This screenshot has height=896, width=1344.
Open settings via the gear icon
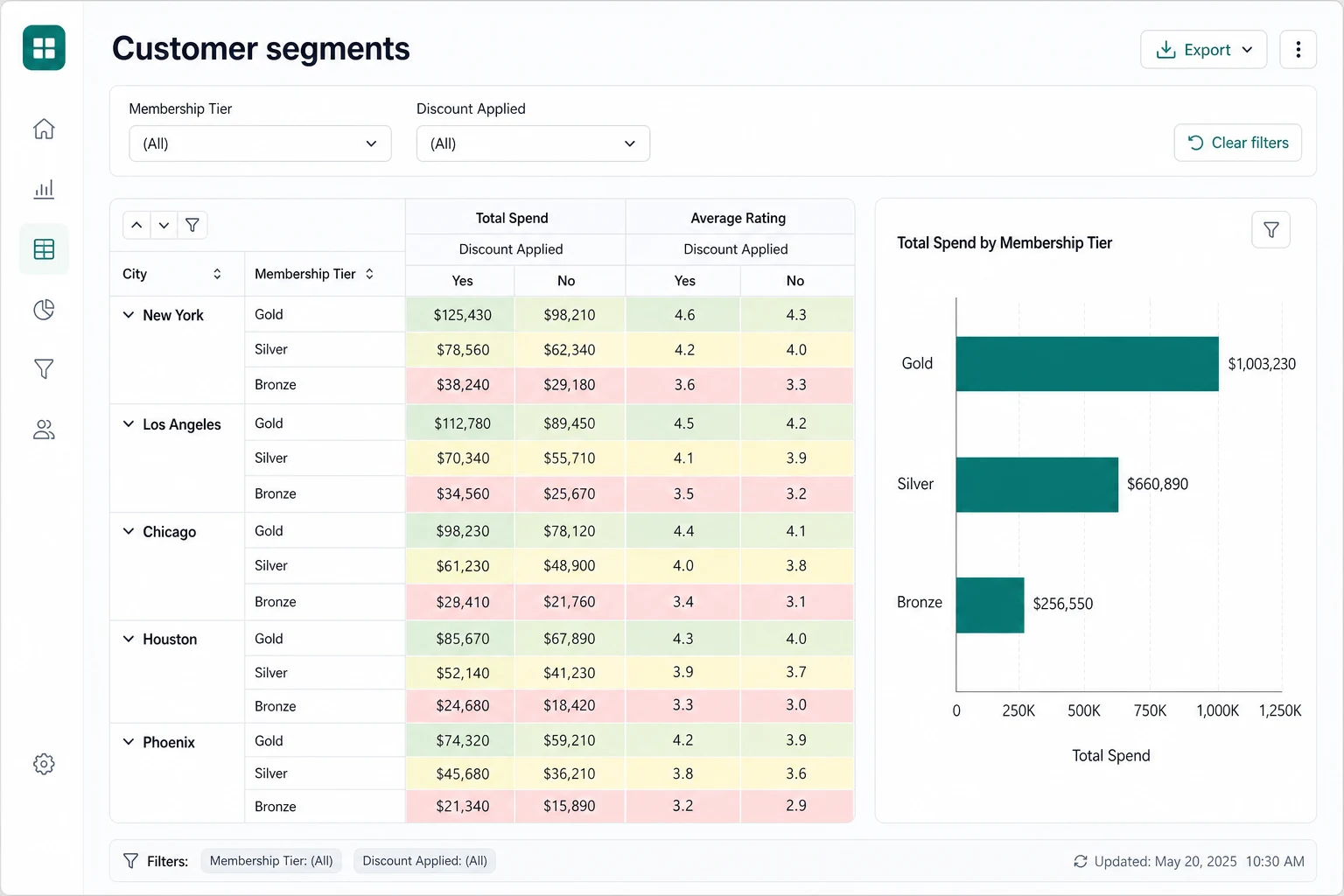(x=44, y=764)
